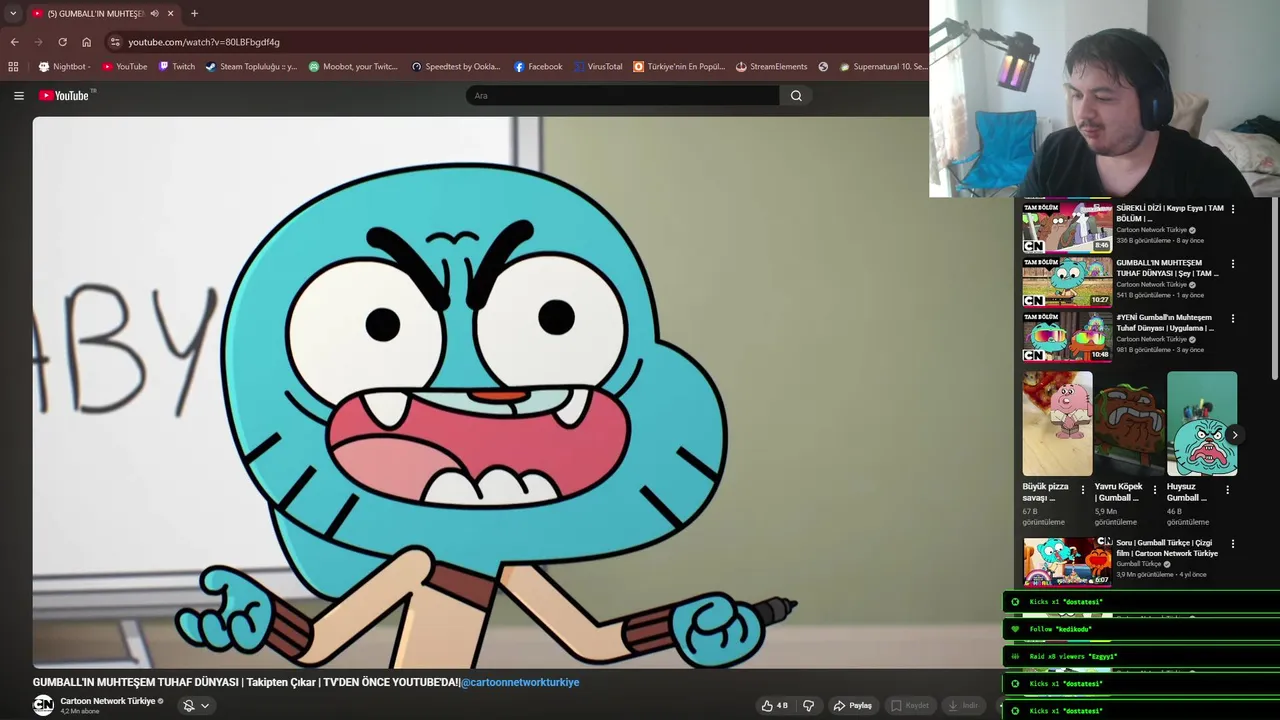The image size is (1280, 720).
Task: Open the tab search dropdown arrow
Action: pyautogui.click(x=13, y=13)
